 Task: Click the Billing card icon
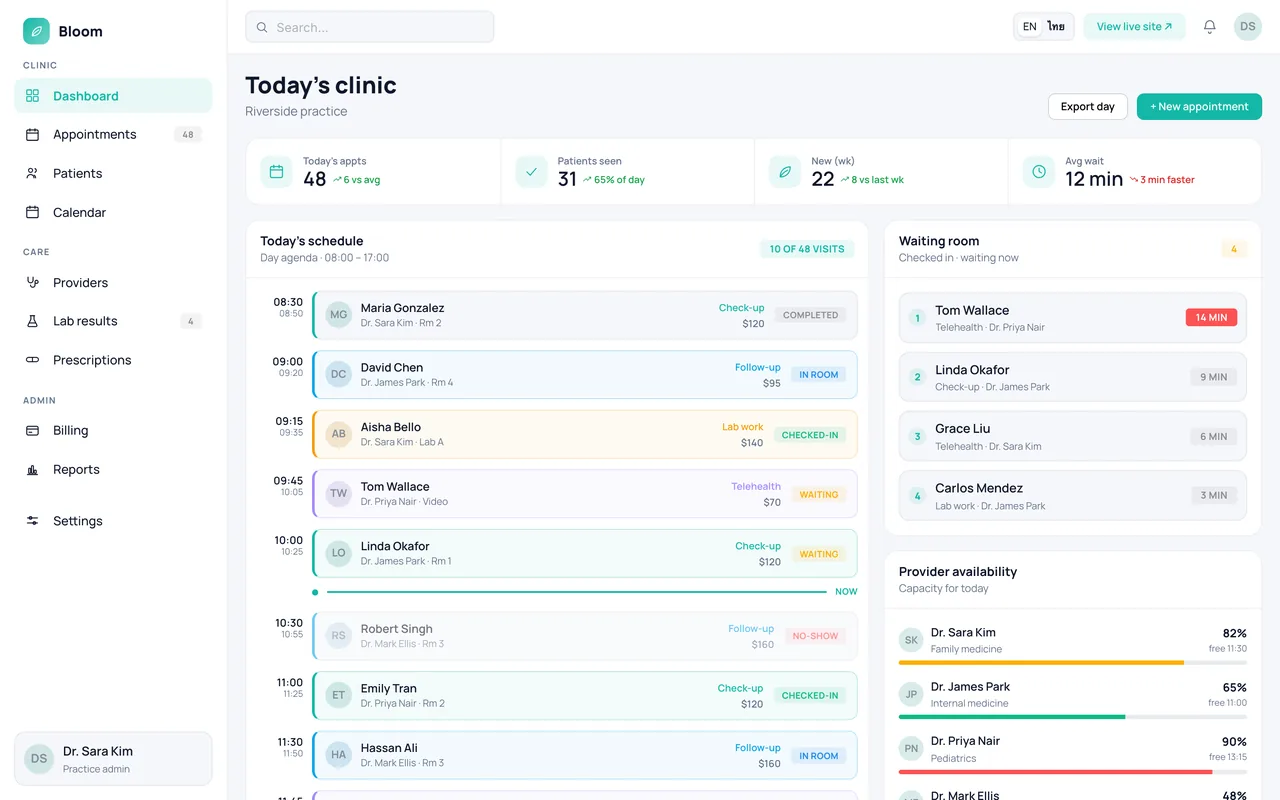32,430
